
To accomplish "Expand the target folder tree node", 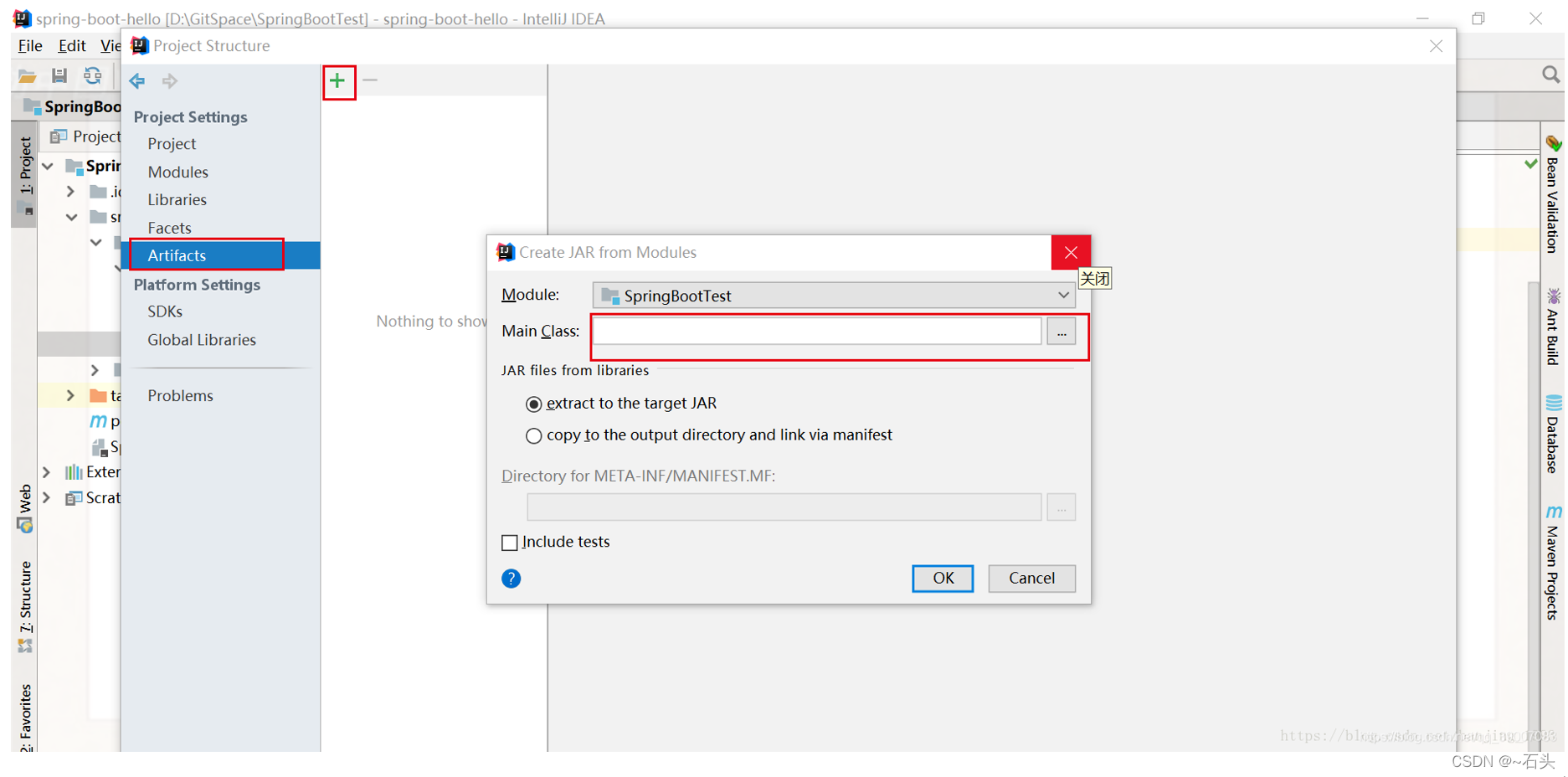I will coord(71,395).
